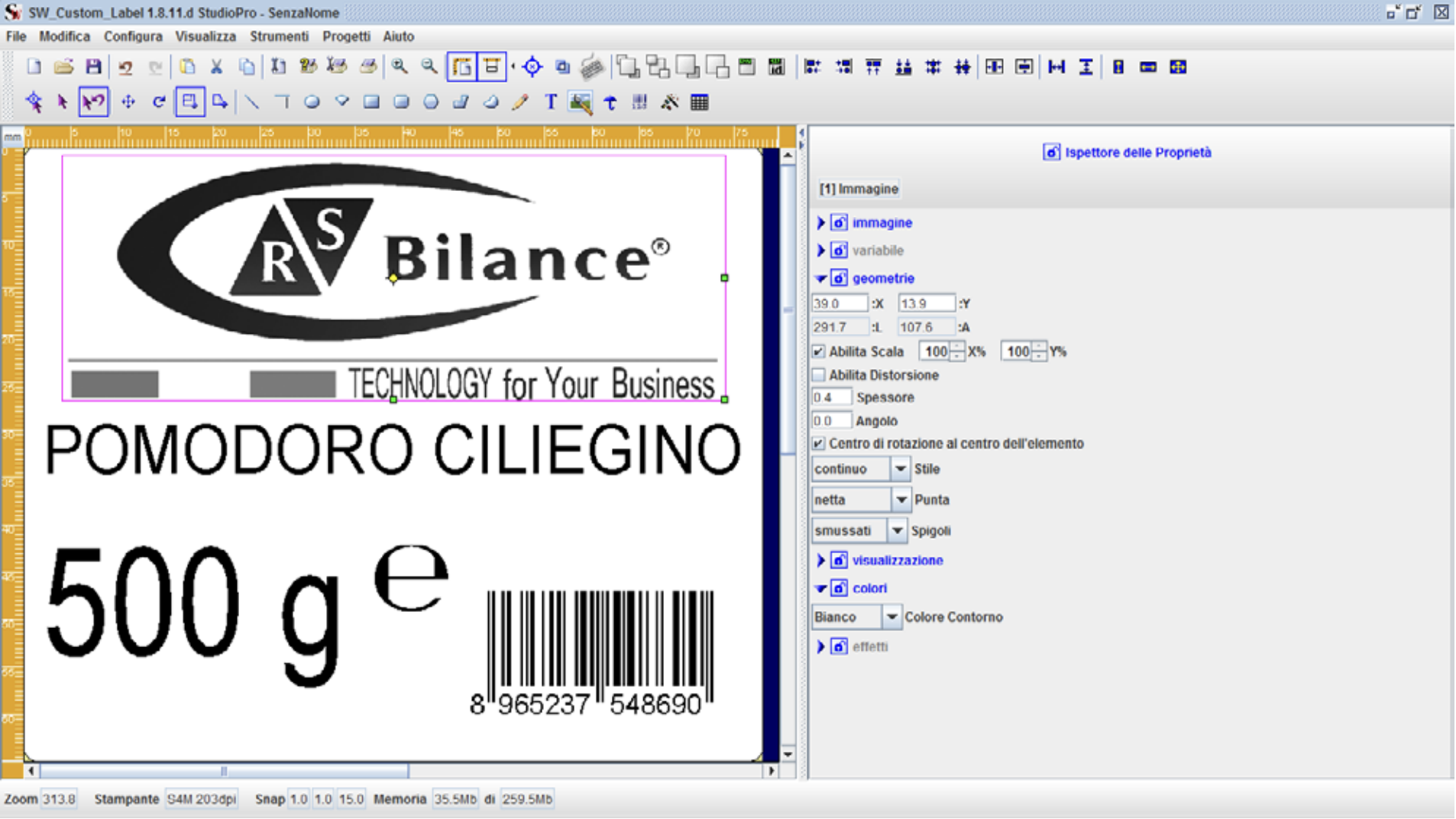The width and height of the screenshot is (1456, 819).
Task: Click the Ispettore delle Proprietà header link
Action: [x=1137, y=153]
